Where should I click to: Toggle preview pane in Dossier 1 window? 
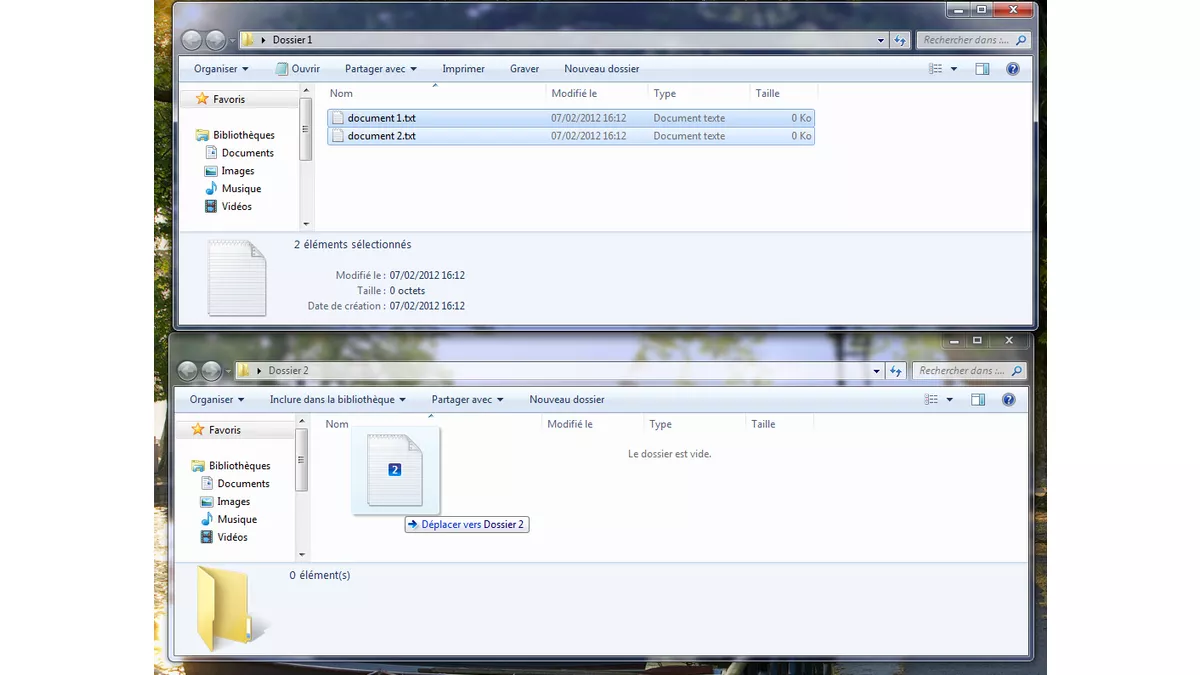coord(982,69)
